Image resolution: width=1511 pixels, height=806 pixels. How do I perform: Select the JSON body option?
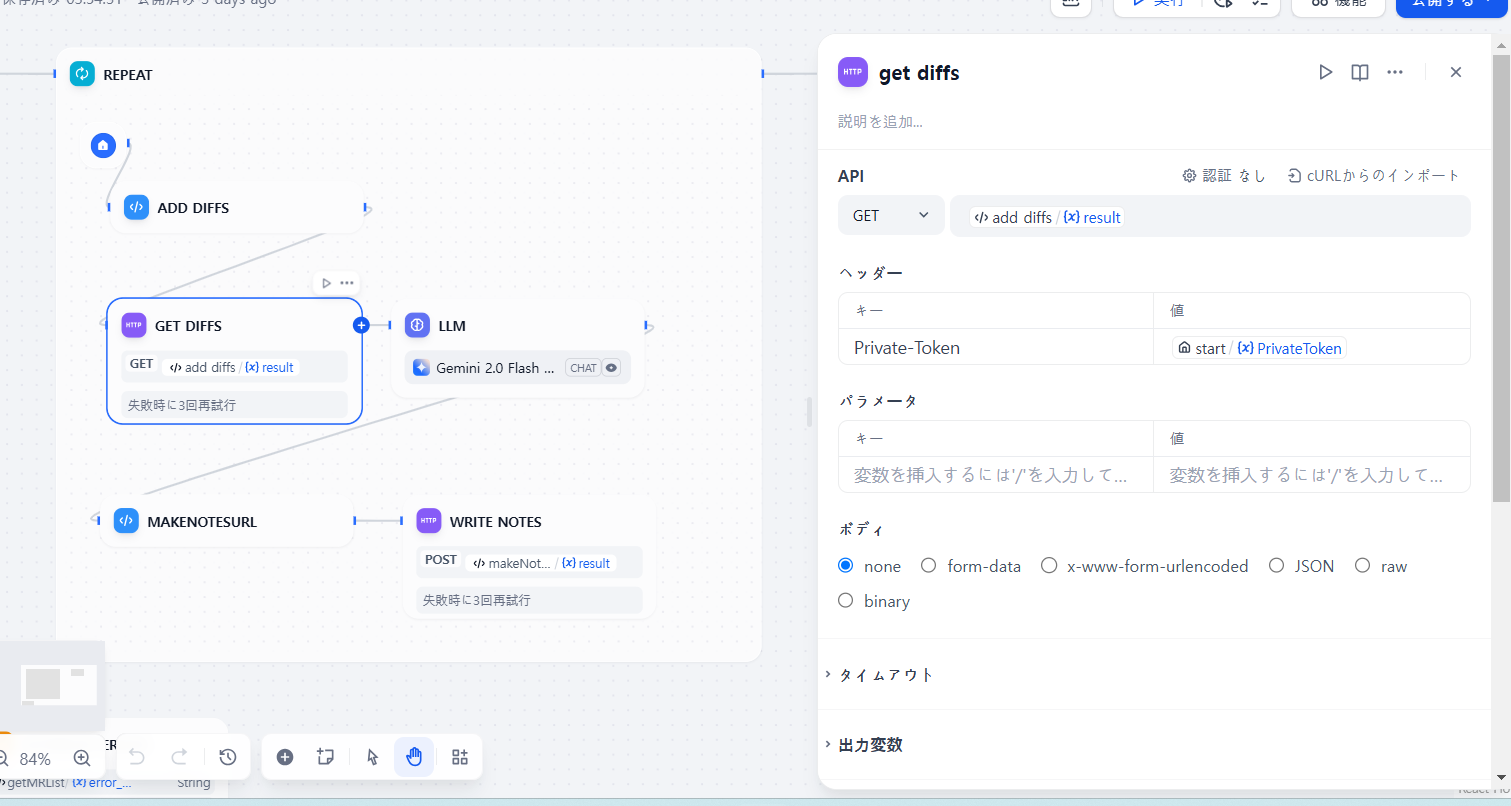coord(1276,565)
